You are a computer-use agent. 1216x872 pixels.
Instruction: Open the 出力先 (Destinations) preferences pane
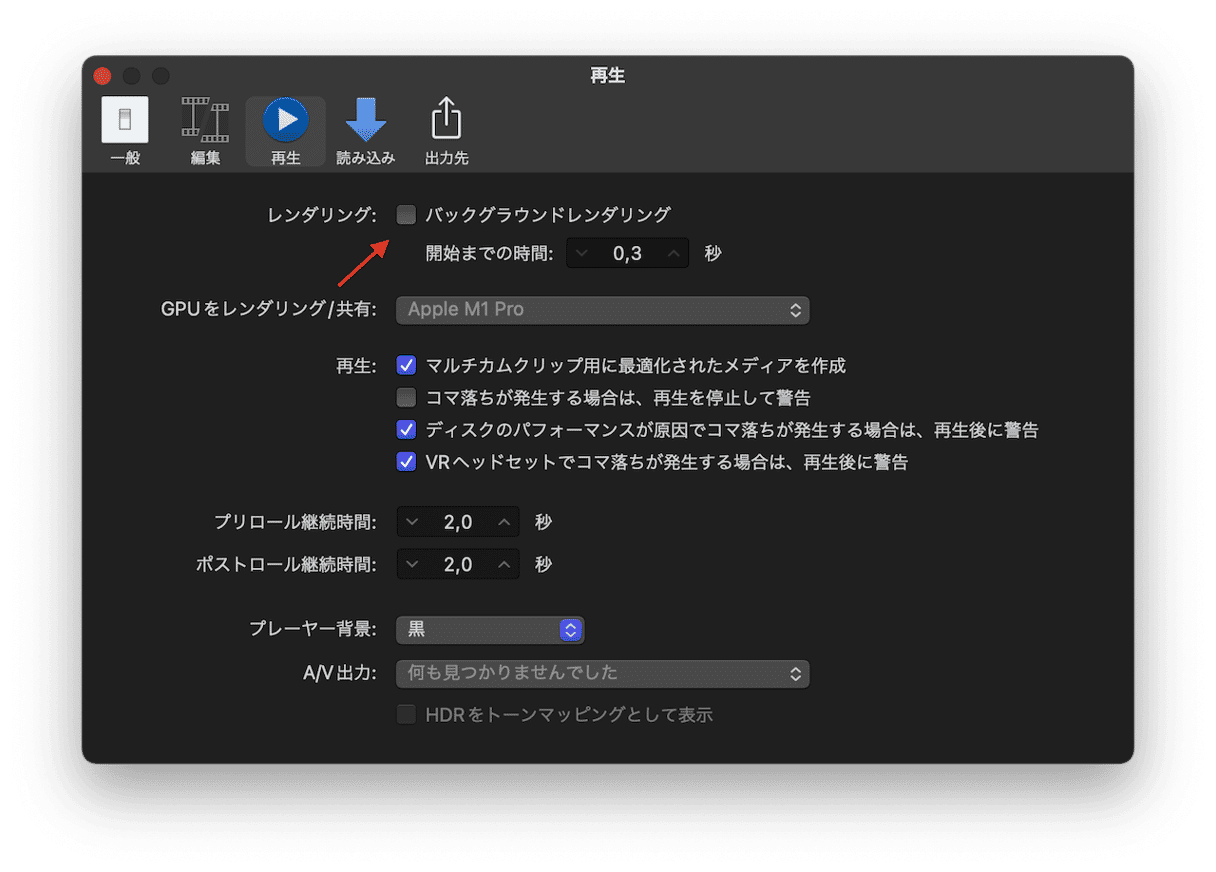coord(446,130)
